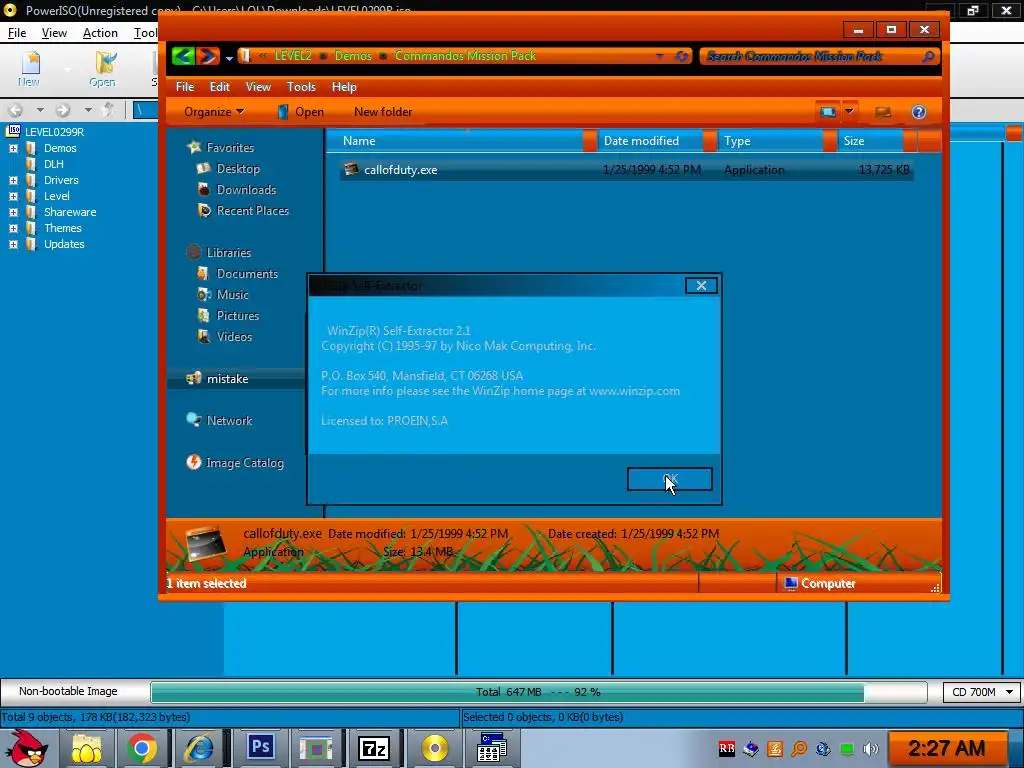Open recent locations dropdown beside navigation arrows
This screenshot has width=1024, height=768.
229,58
